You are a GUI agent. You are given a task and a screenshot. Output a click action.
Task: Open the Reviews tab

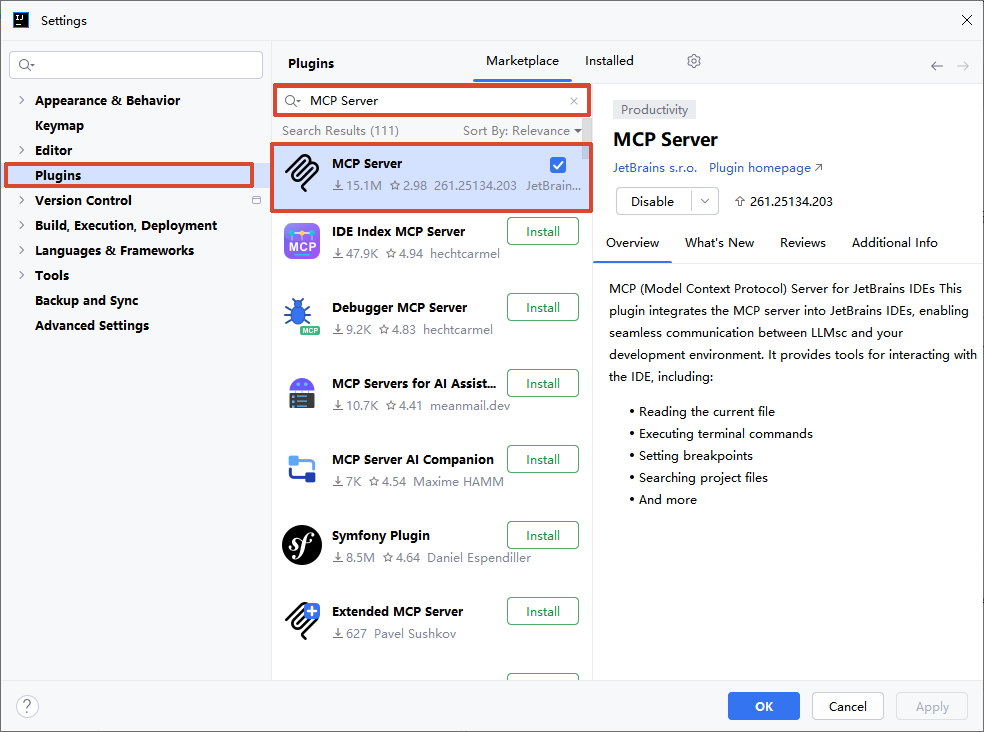(x=803, y=243)
